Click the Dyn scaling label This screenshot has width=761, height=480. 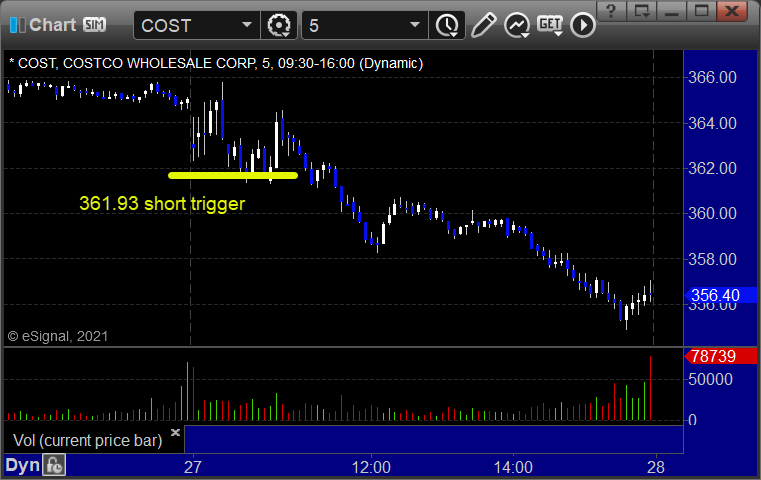(22, 465)
